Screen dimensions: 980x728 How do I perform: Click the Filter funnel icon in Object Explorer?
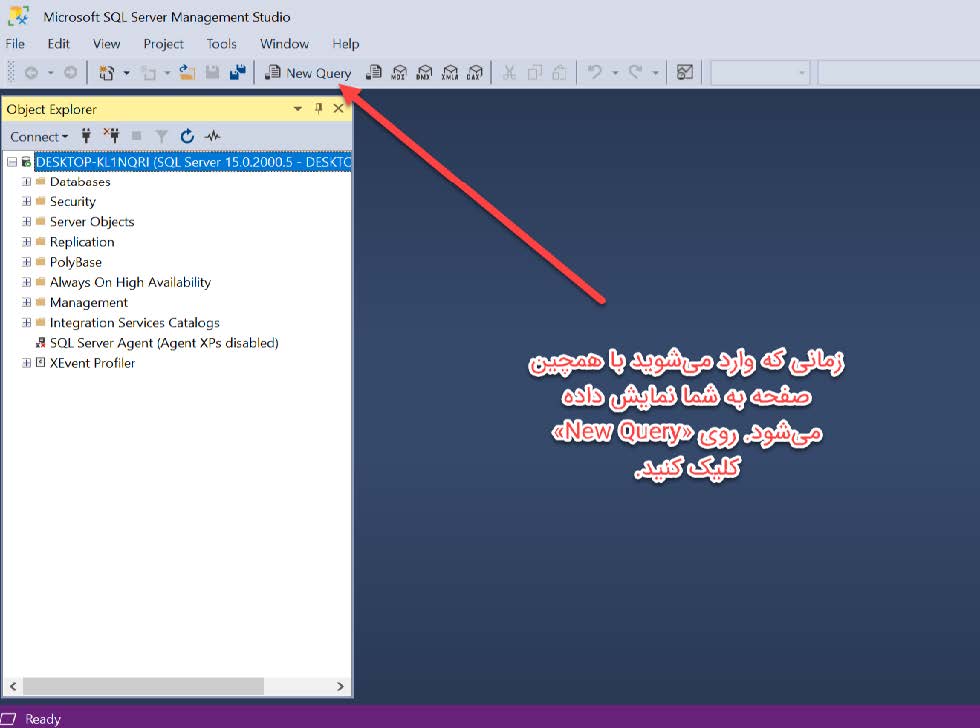[x=161, y=136]
